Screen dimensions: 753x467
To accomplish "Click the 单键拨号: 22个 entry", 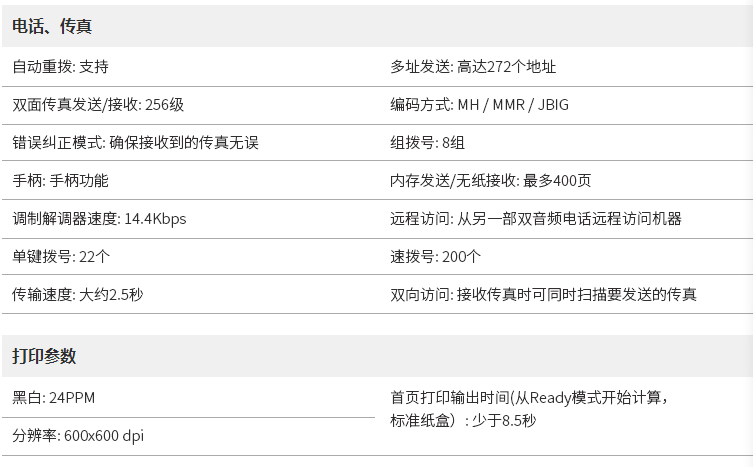I will (x=61, y=257).
